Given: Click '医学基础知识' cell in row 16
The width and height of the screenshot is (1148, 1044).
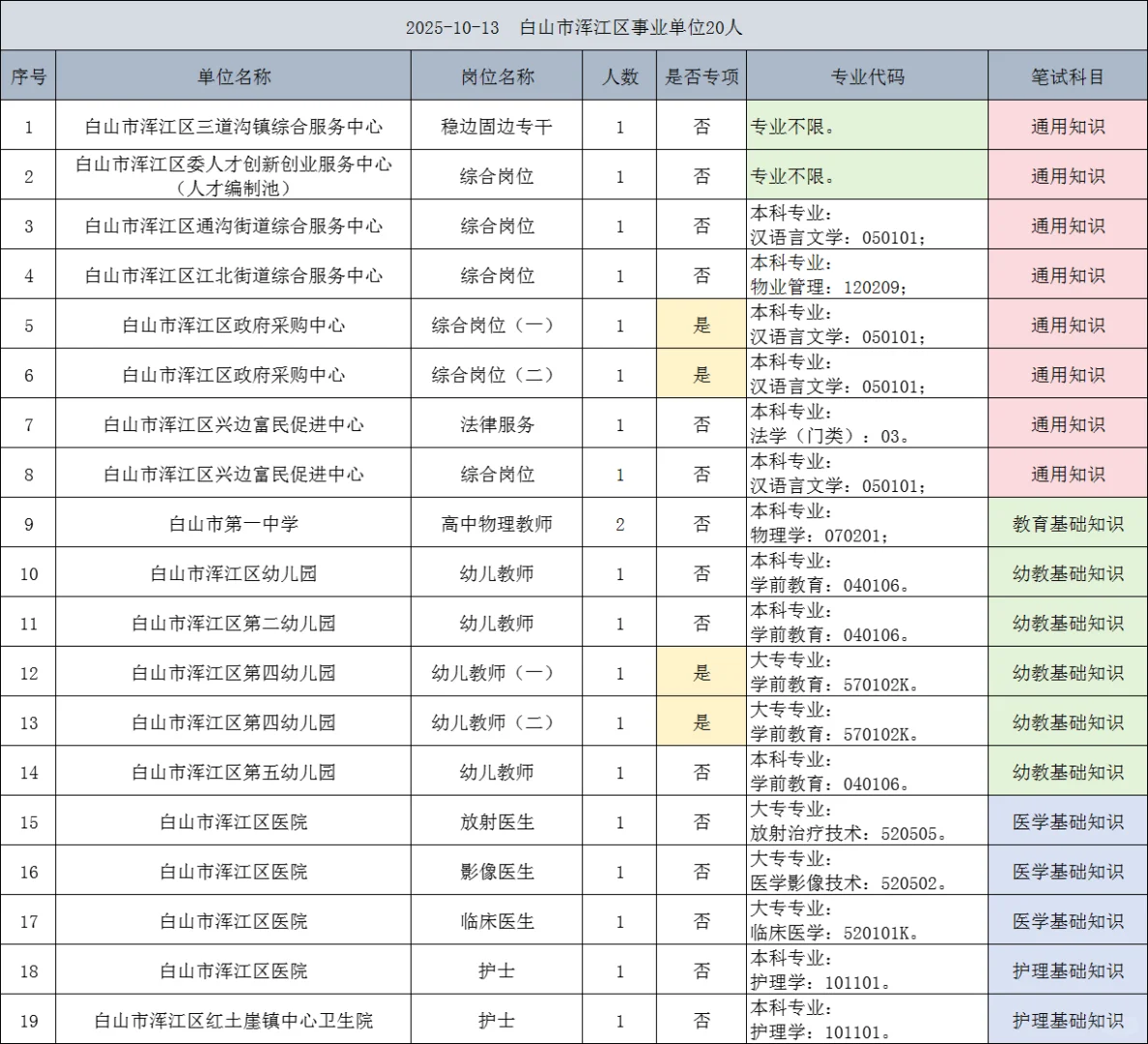Looking at the screenshot, I should [x=1068, y=871].
